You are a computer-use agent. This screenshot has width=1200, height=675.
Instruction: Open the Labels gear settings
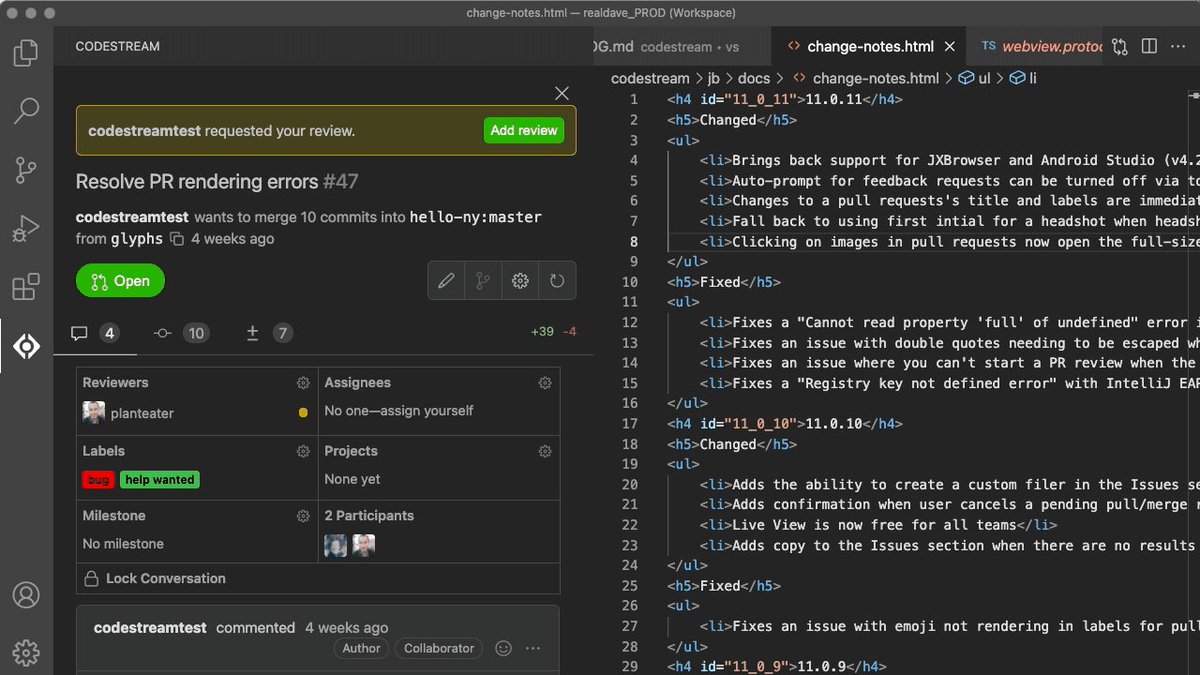pos(303,451)
